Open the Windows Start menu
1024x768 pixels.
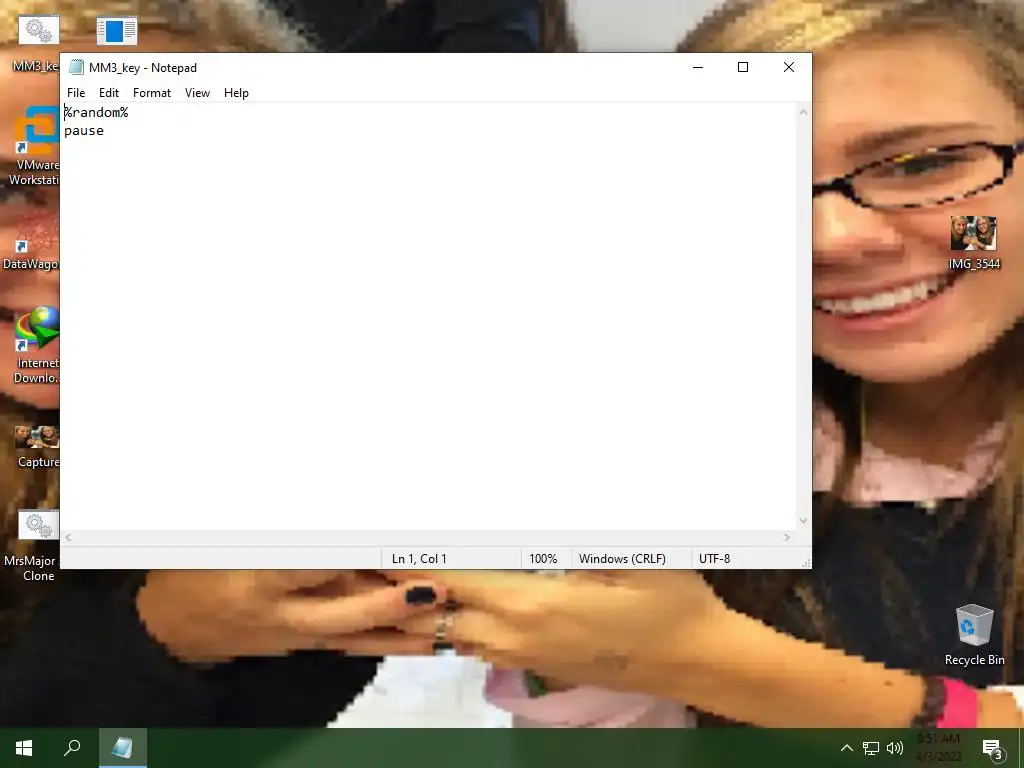24,748
